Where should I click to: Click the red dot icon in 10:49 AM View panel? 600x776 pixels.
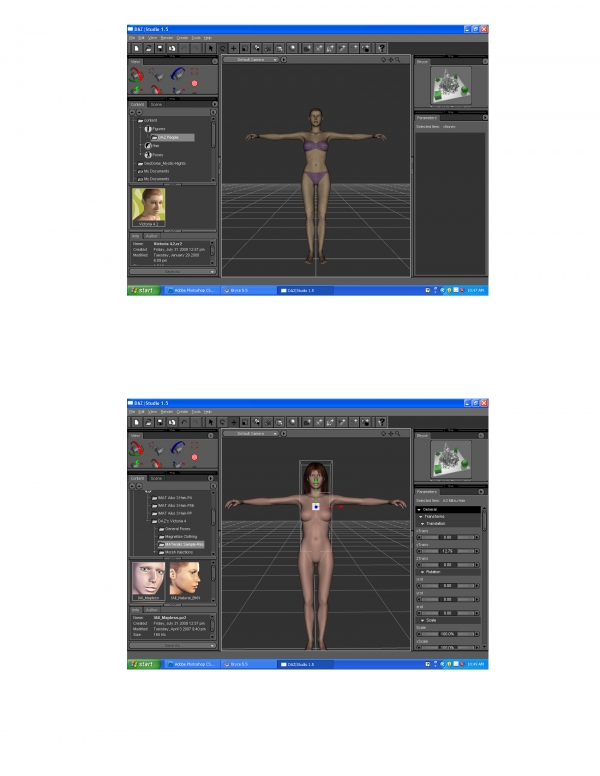pos(195,457)
